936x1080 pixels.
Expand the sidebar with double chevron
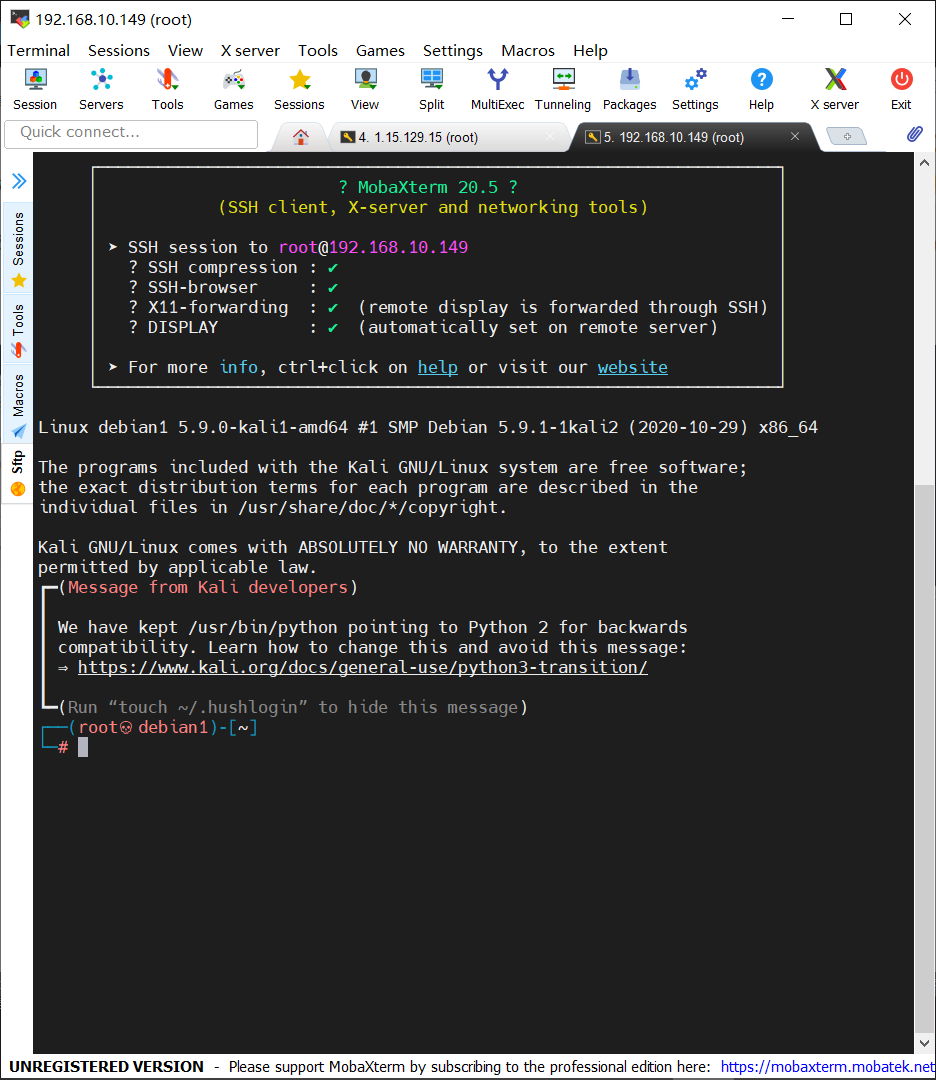tap(19, 181)
